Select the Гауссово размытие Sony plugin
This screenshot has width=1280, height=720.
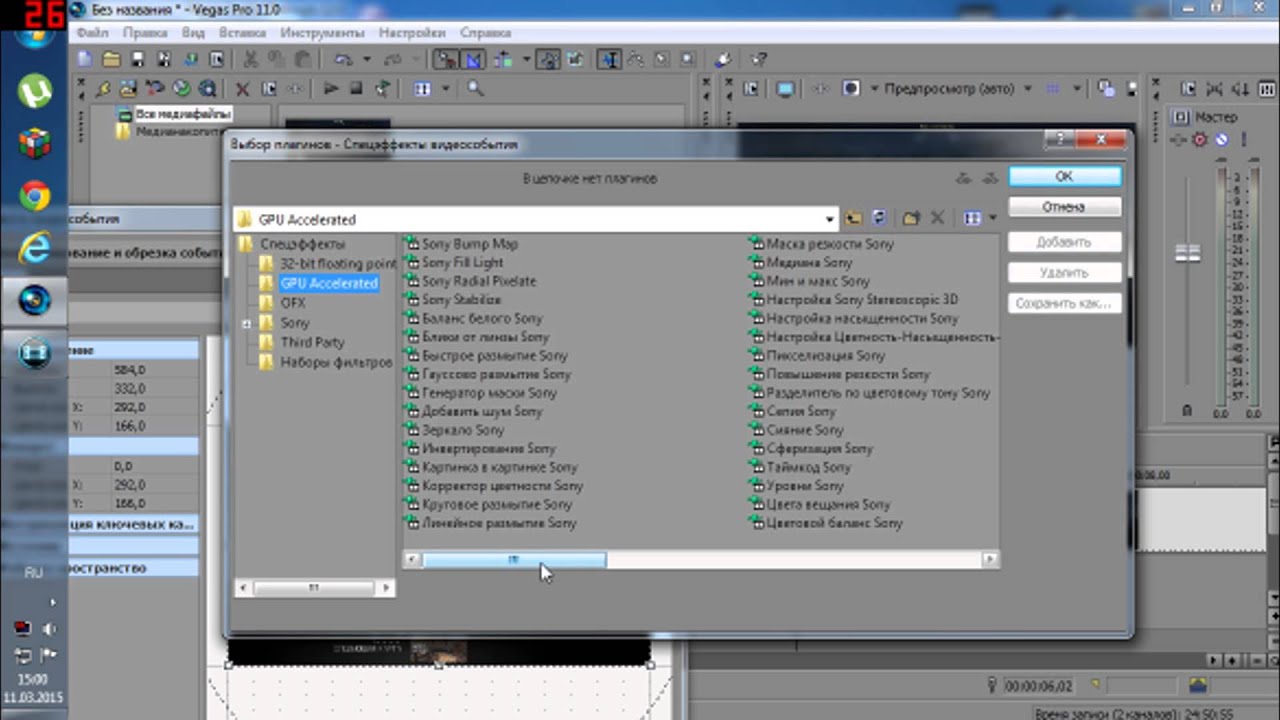pos(496,374)
